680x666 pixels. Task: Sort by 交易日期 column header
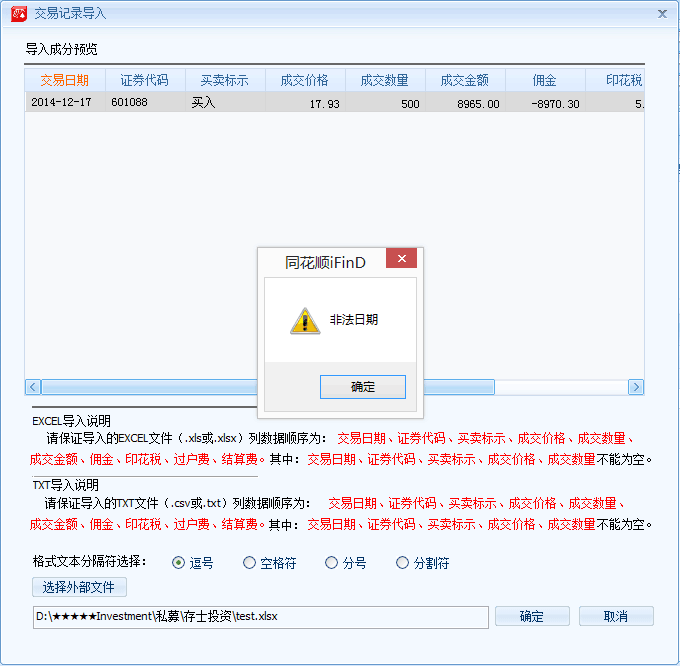pos(65,80)
